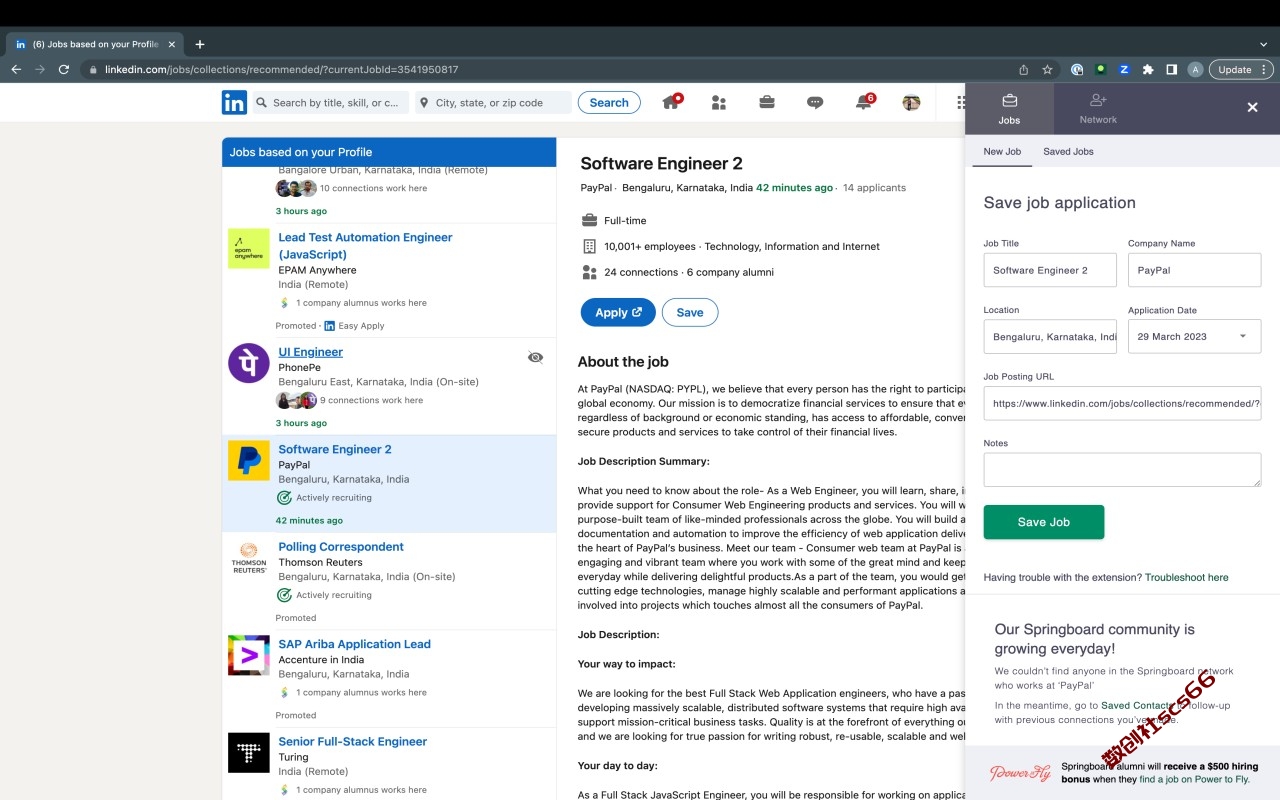
Task: Open SAP Ariba Application Lead job
Action: [x=354, y=644]
